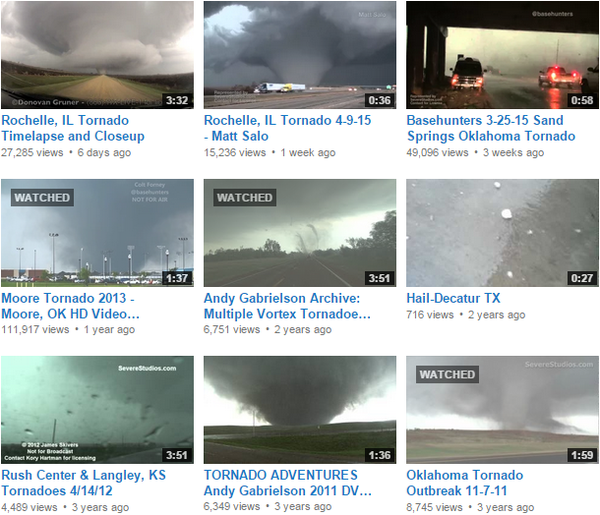Open the Hail-Decatur TX video thumbnail
This screenshot has height=515, width=600.
click(x=502, y=233)
